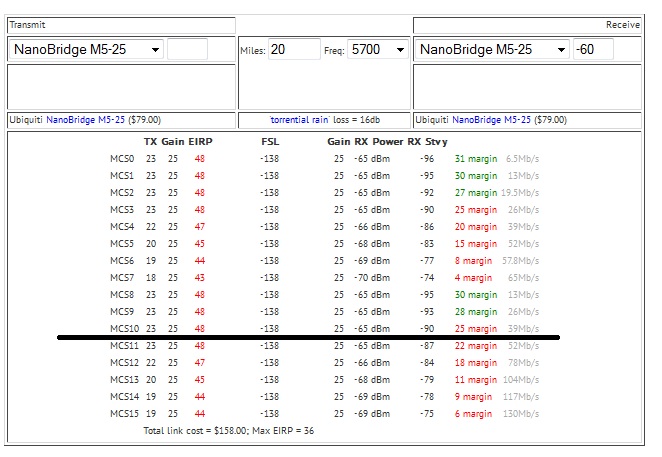Click the 19.5Mb/s data rate
Viewport: 662px width, 457px height.
pyautogui.click(x=520, y=193)
